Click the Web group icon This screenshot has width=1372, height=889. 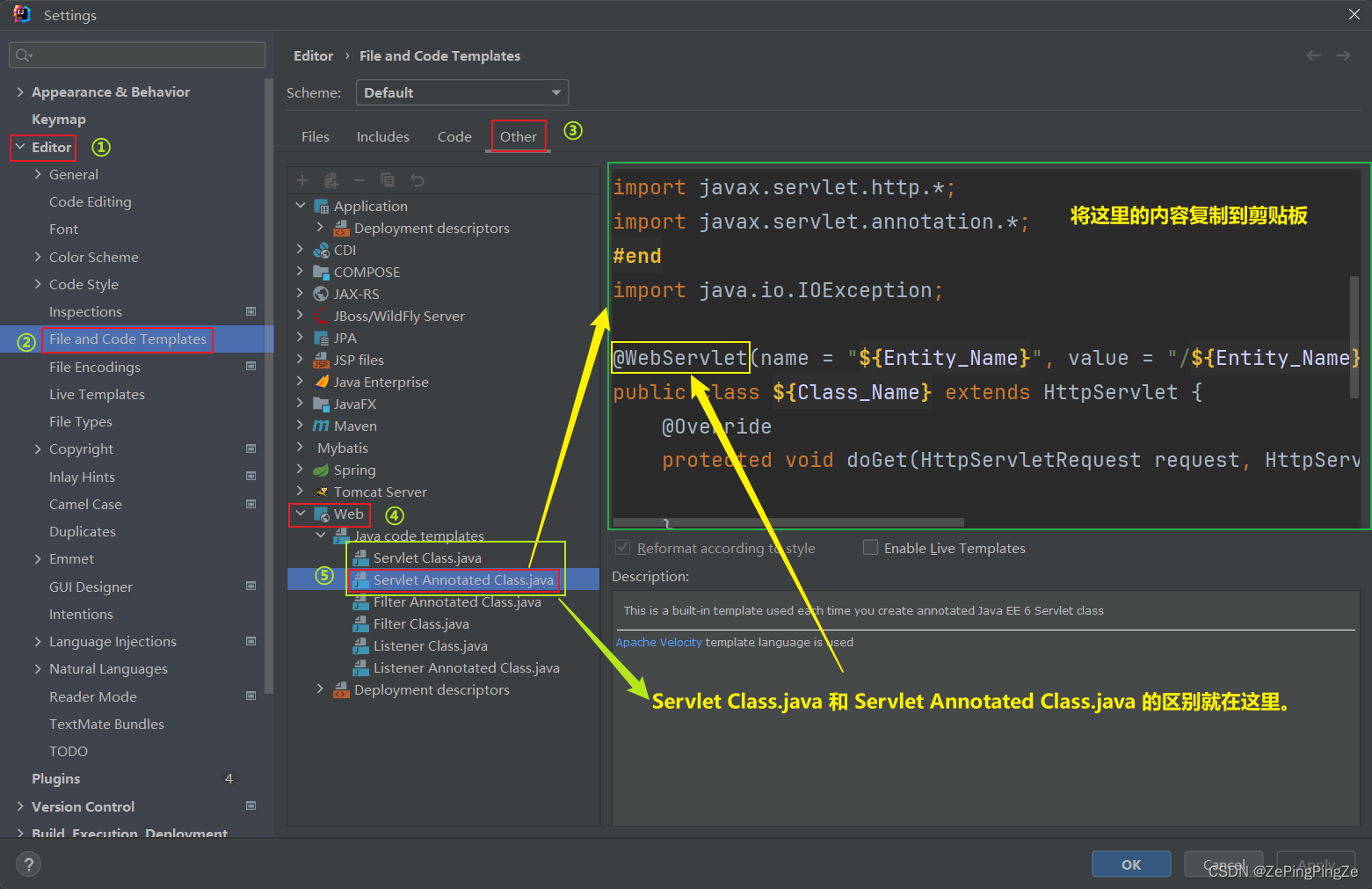(x=322, y=514)
